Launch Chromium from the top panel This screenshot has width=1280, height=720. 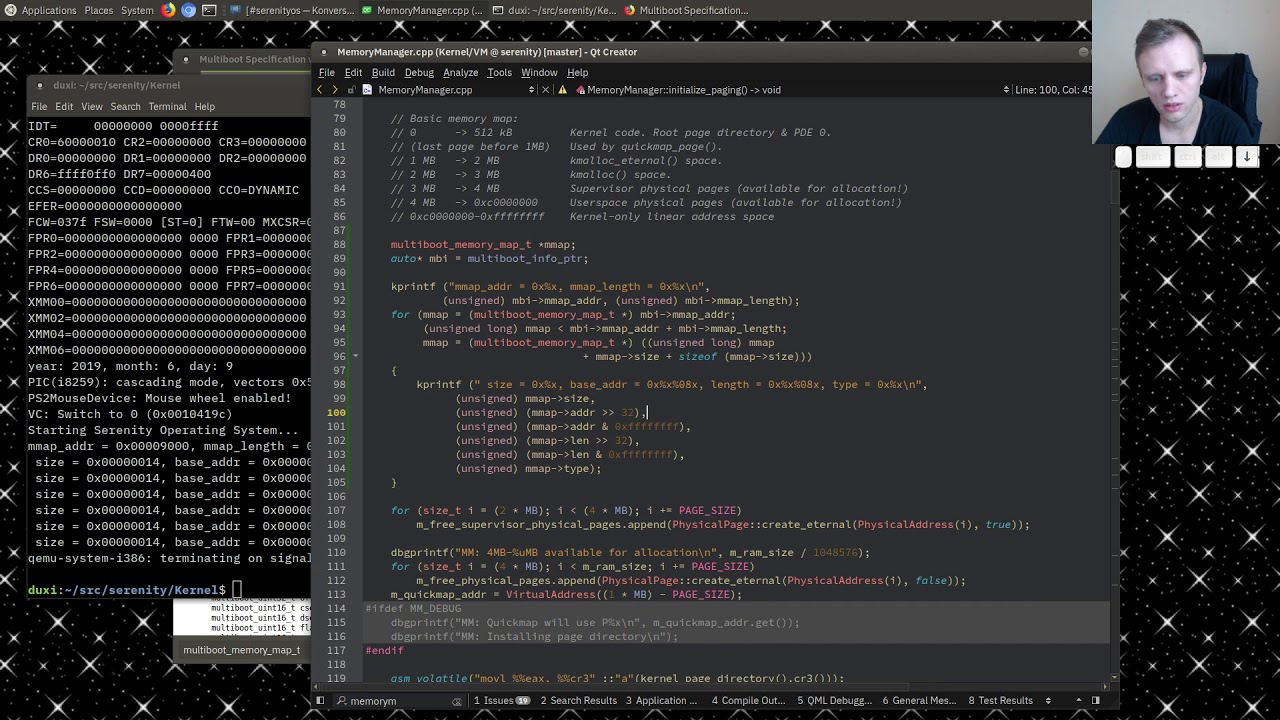188,10
